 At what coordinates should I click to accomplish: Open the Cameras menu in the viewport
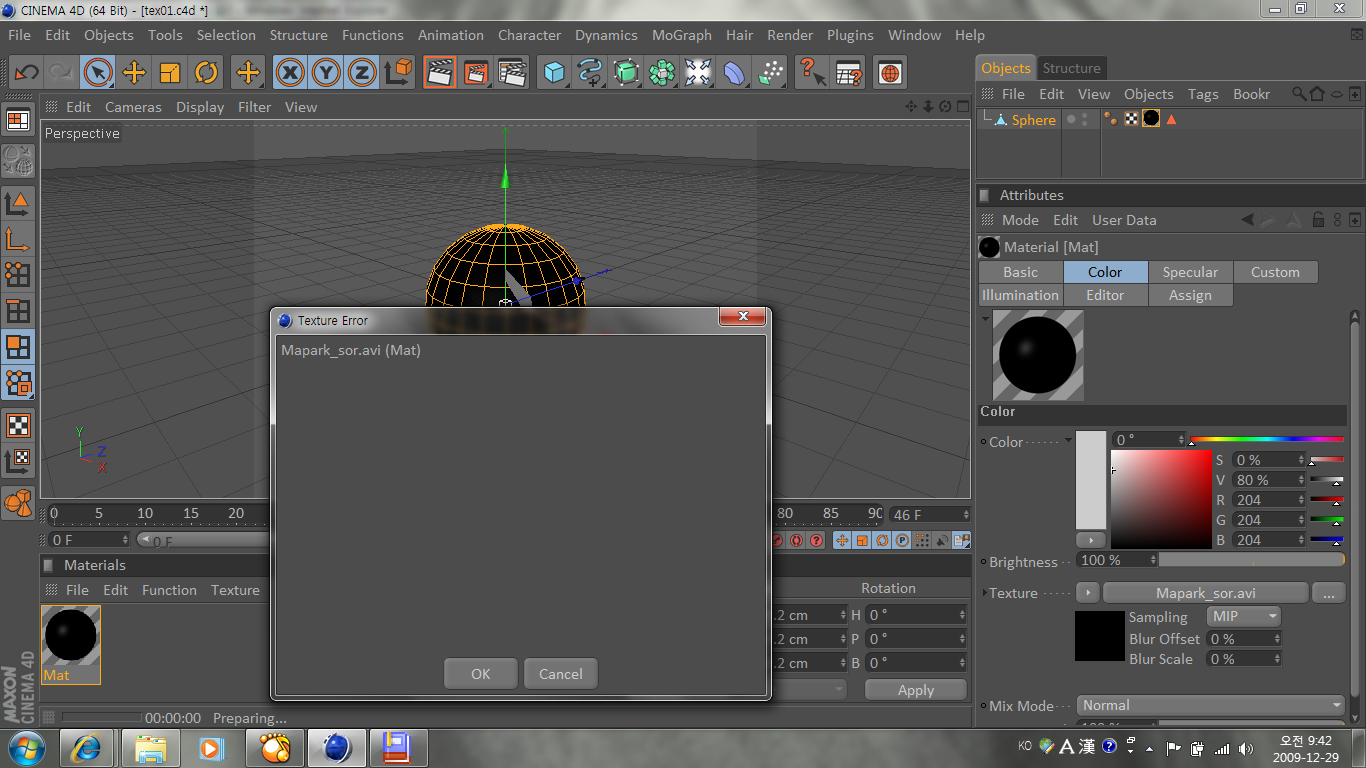tap(133, 107)
